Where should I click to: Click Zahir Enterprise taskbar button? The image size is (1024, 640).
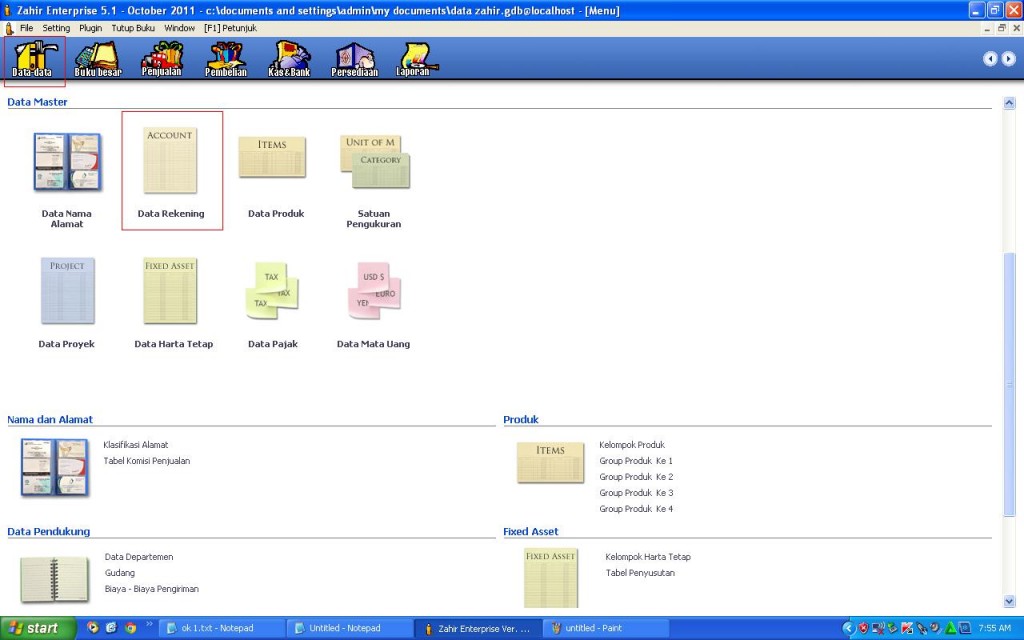[477, 628]
